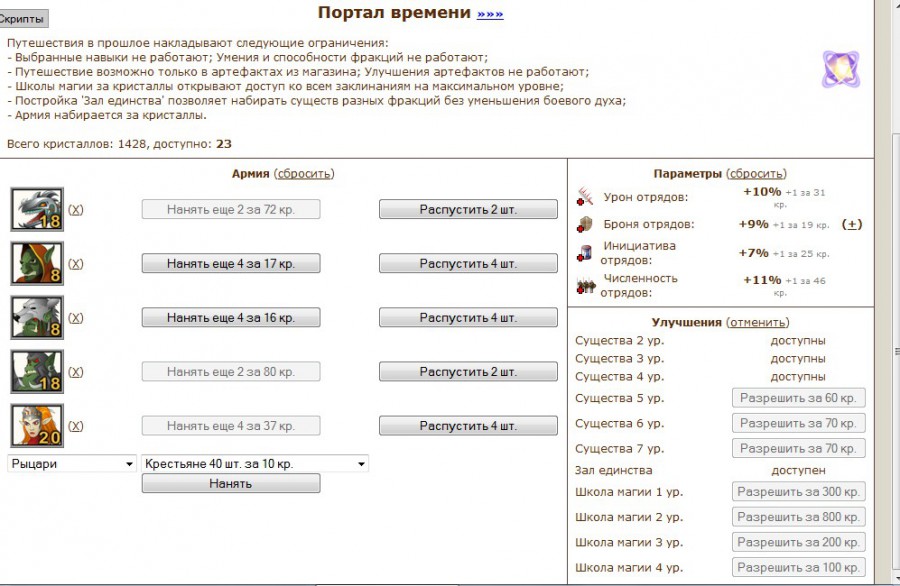Screen dimensions: 900x586
Task: Click Нанять еще 4 за 17 кр.
Action: click(231, 263)
